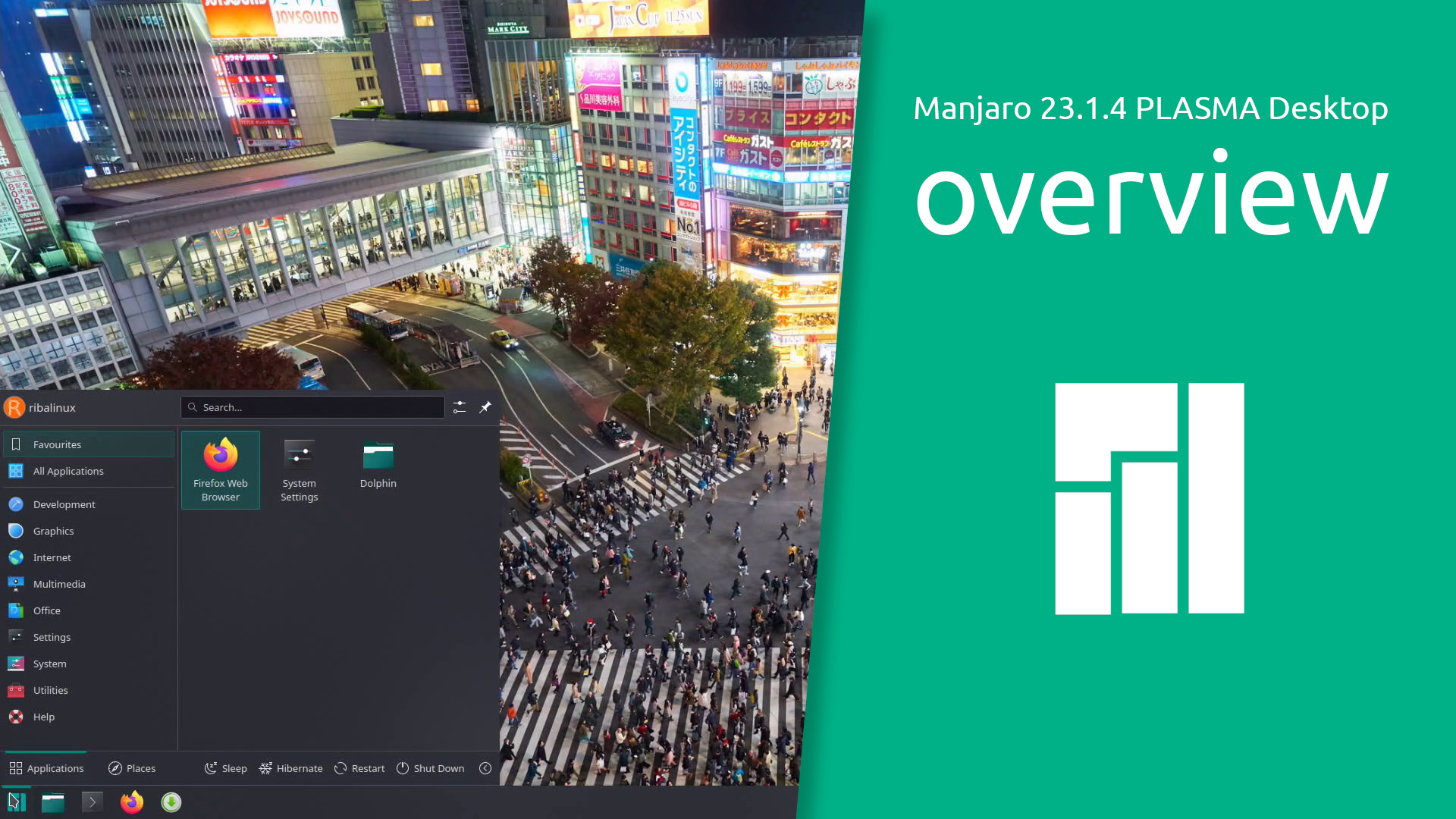Switch to the Applications tab

pyautogui.click(x=46, y=768)
